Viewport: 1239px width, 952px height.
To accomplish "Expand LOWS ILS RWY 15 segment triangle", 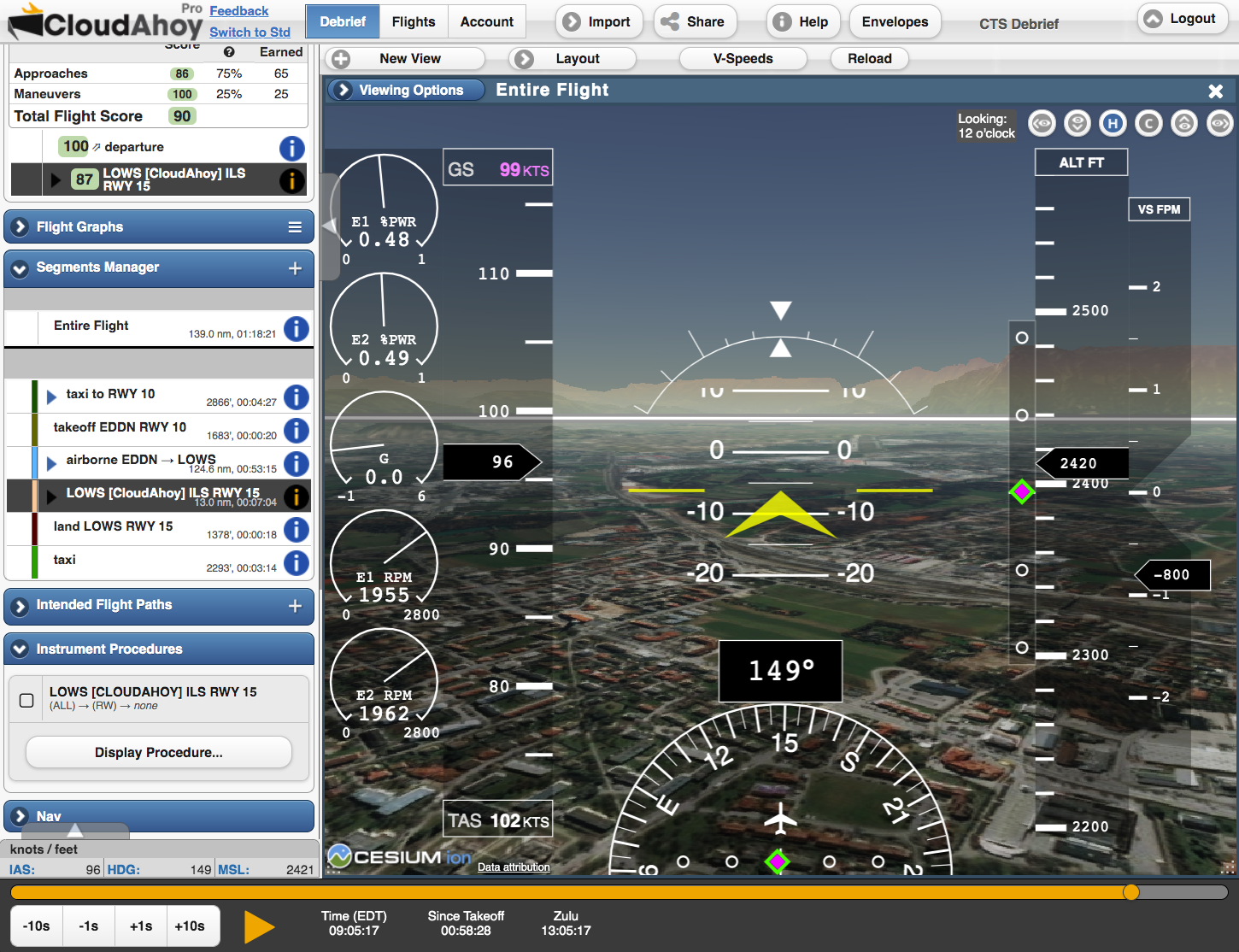I will tap(51, 496).
